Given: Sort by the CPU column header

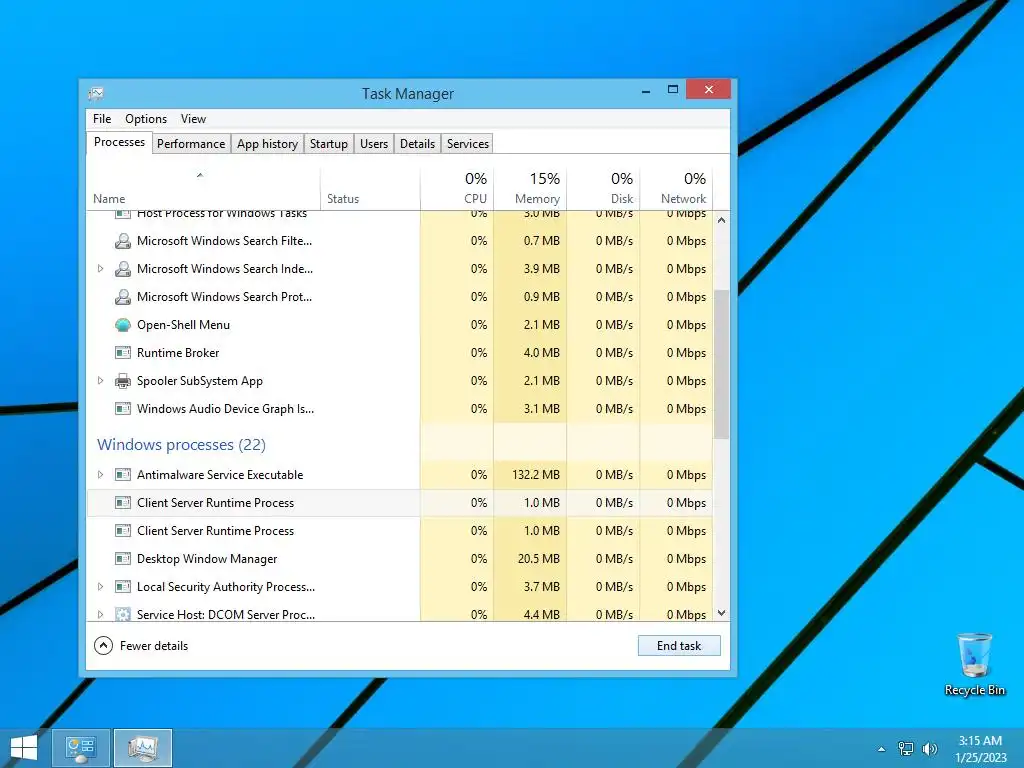Looking at the screenshot, I should pos(457,189).
